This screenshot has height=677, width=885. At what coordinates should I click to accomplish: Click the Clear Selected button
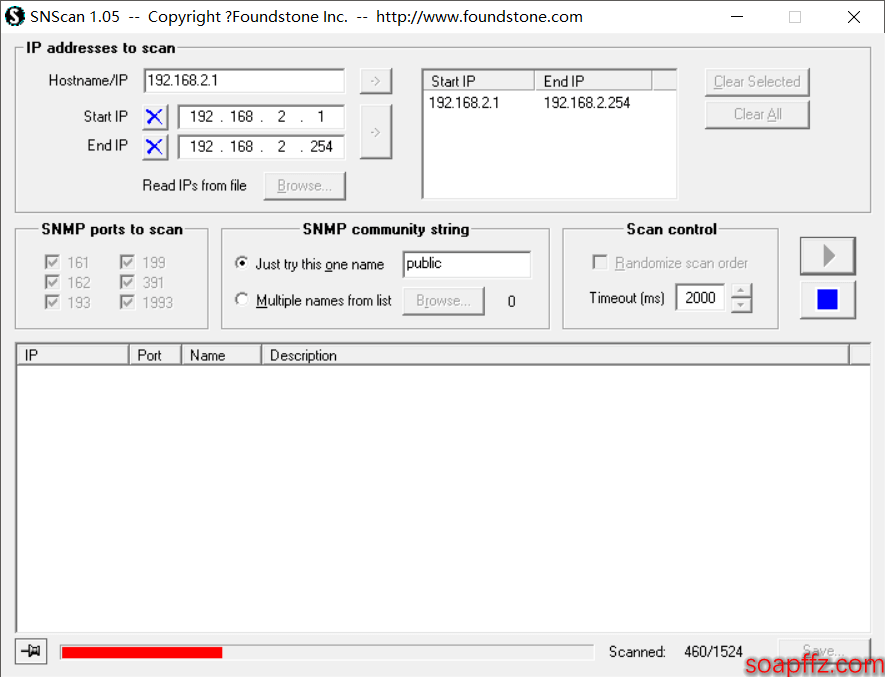click(x=757, y=82)
